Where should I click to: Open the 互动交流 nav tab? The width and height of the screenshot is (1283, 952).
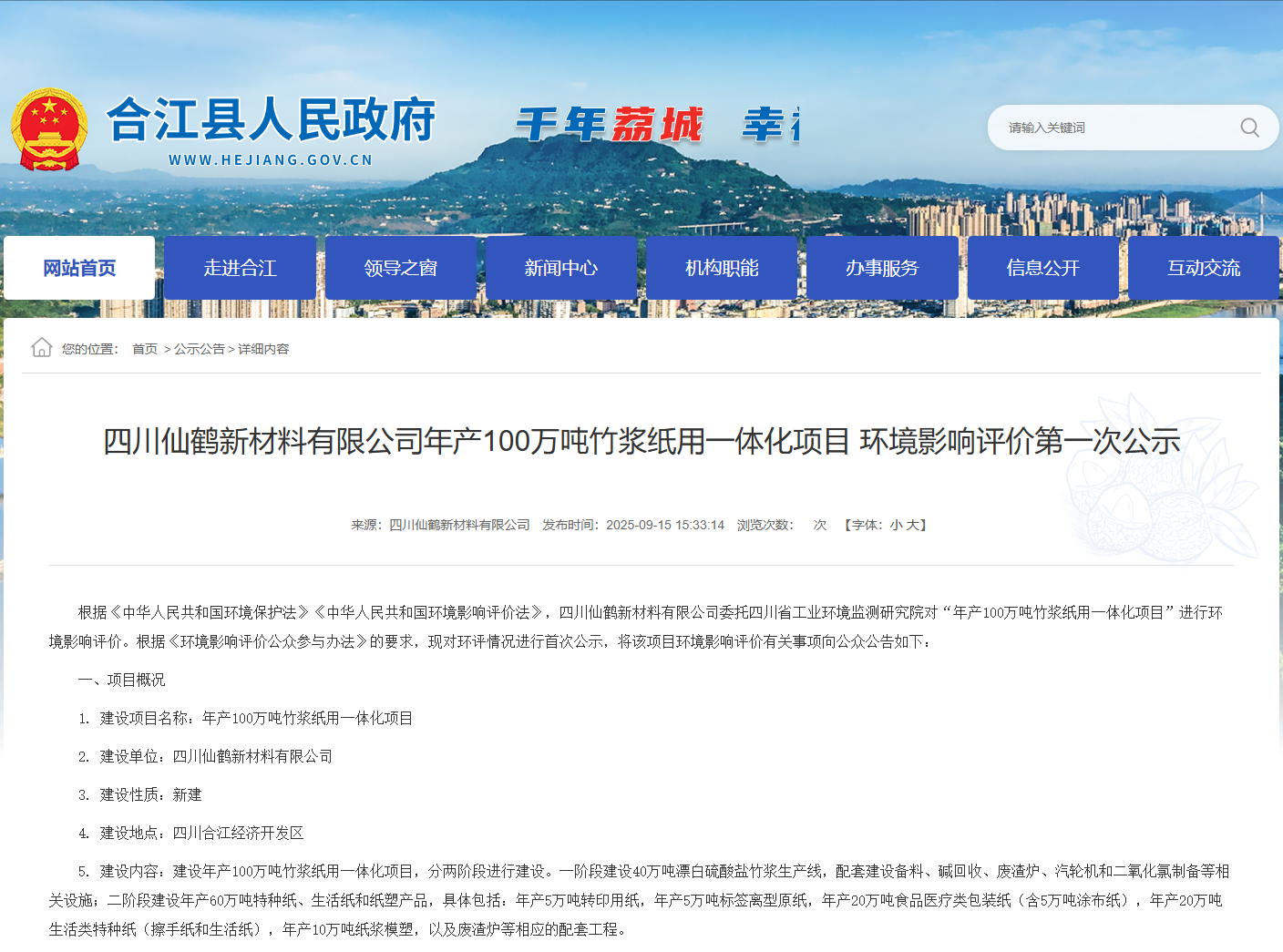tap(1204, 268)
